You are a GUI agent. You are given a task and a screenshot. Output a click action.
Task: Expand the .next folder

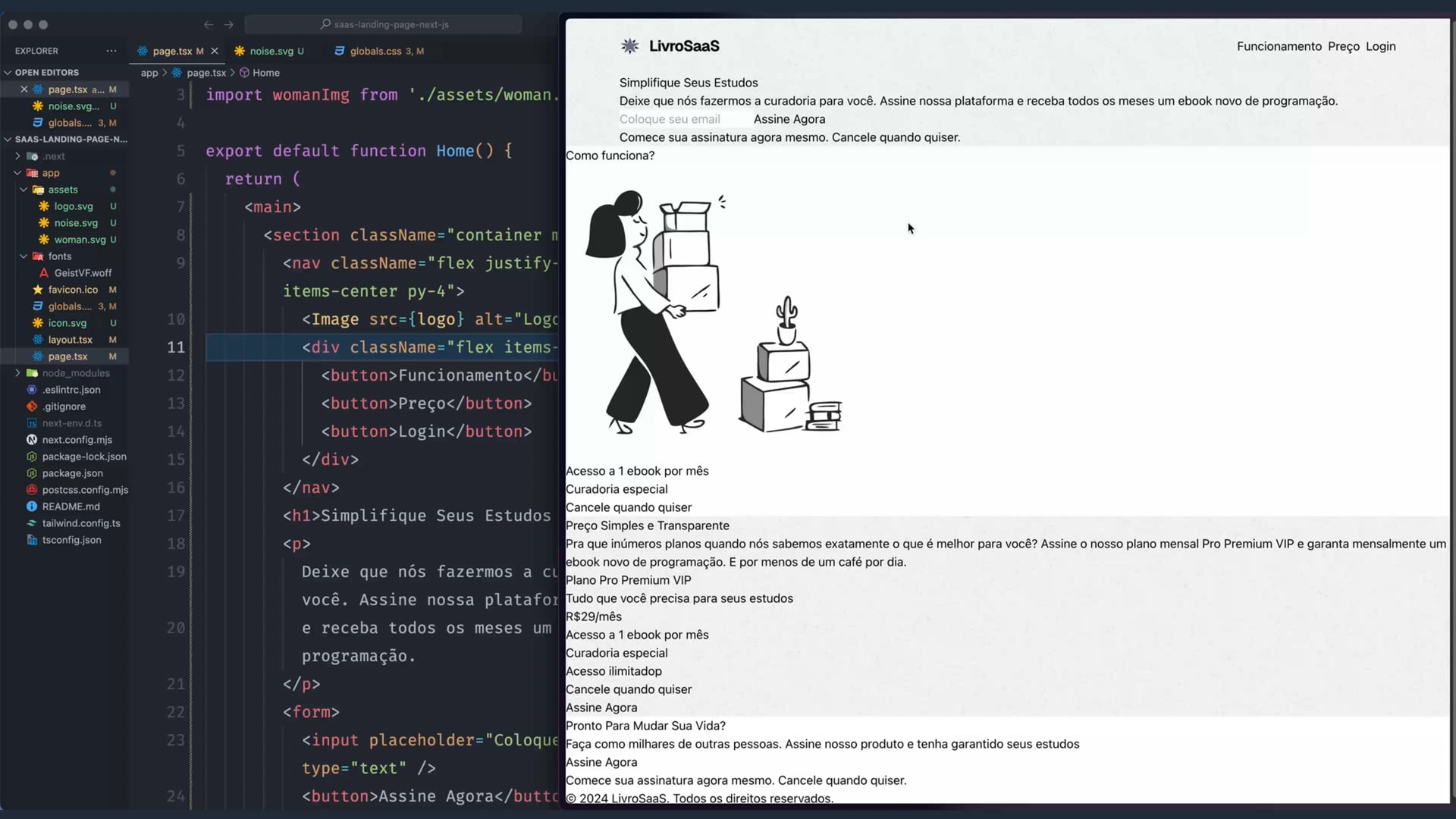pos(17,156)
